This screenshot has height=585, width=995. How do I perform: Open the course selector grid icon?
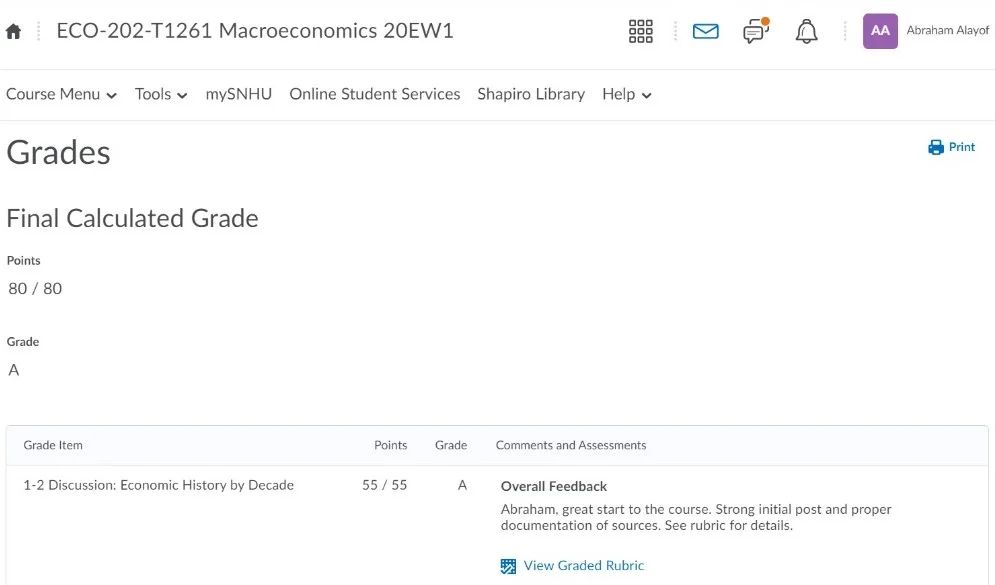pos(640,31)
